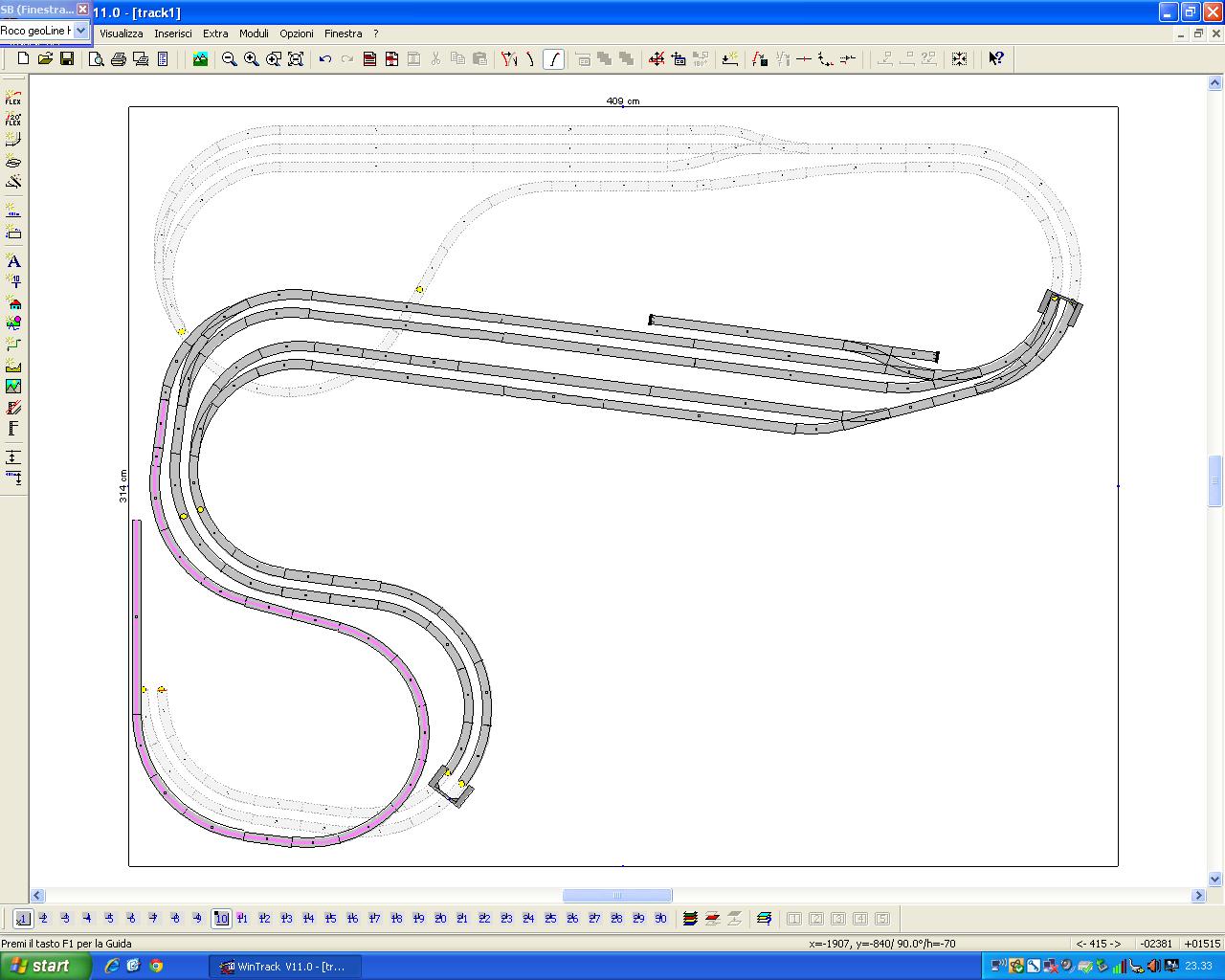The image size is (1225, 980).
Task: Click the red cross move icon
Action: coord(657,58)
